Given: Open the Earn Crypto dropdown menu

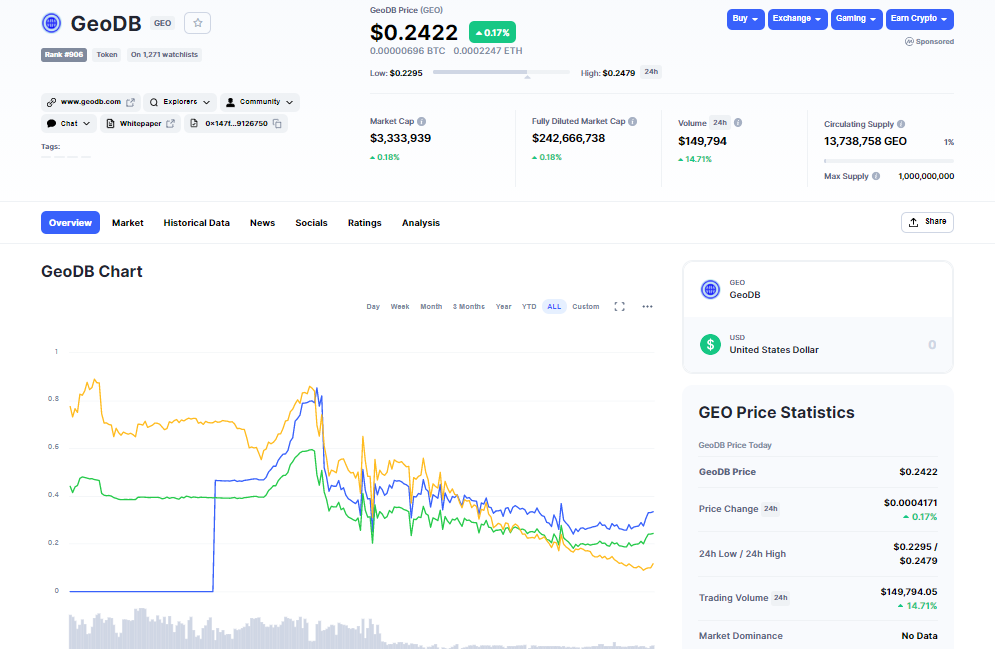Looking at the screenshot, I should [919, 19].
